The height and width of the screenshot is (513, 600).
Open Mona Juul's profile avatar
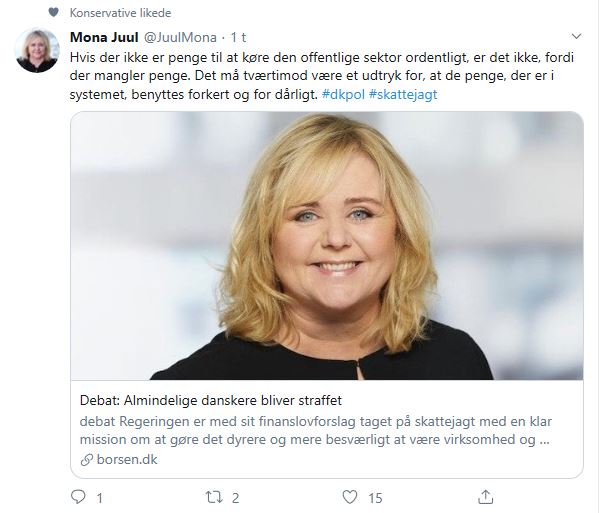[37, 49]
